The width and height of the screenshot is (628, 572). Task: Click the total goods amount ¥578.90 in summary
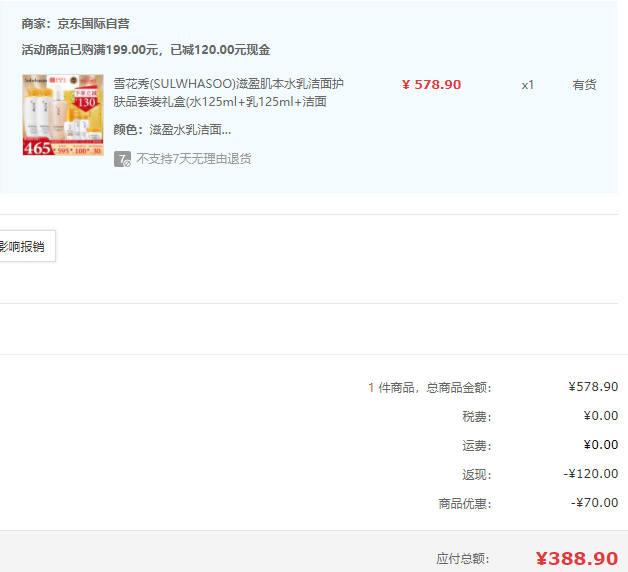pyautogui.click(x=593, y=387)
